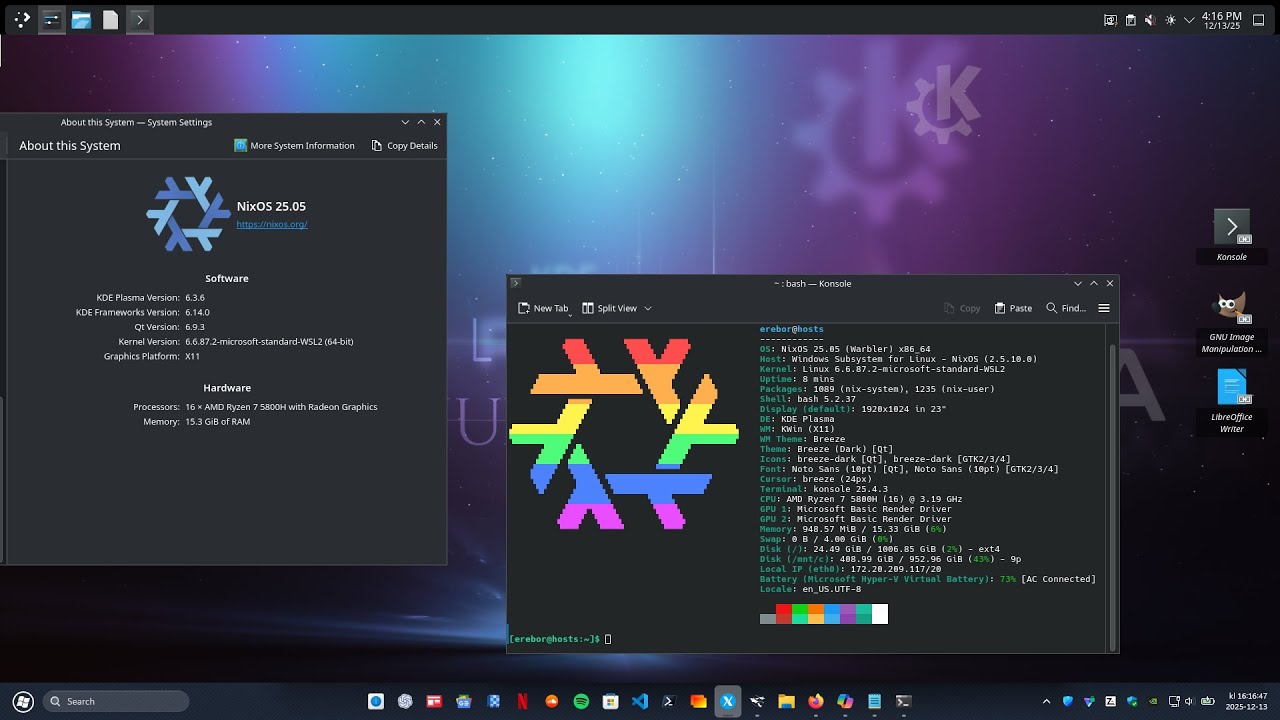Open KDE tray screenshot icon

coord(1110,20)
